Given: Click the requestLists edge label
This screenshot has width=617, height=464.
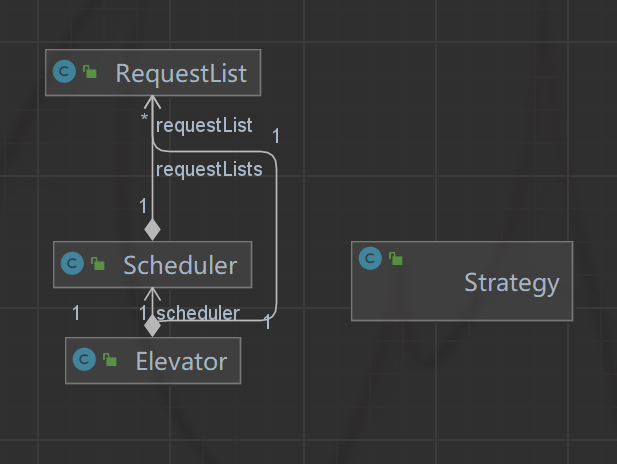Looking at the screenshot, I should (209, 169).
